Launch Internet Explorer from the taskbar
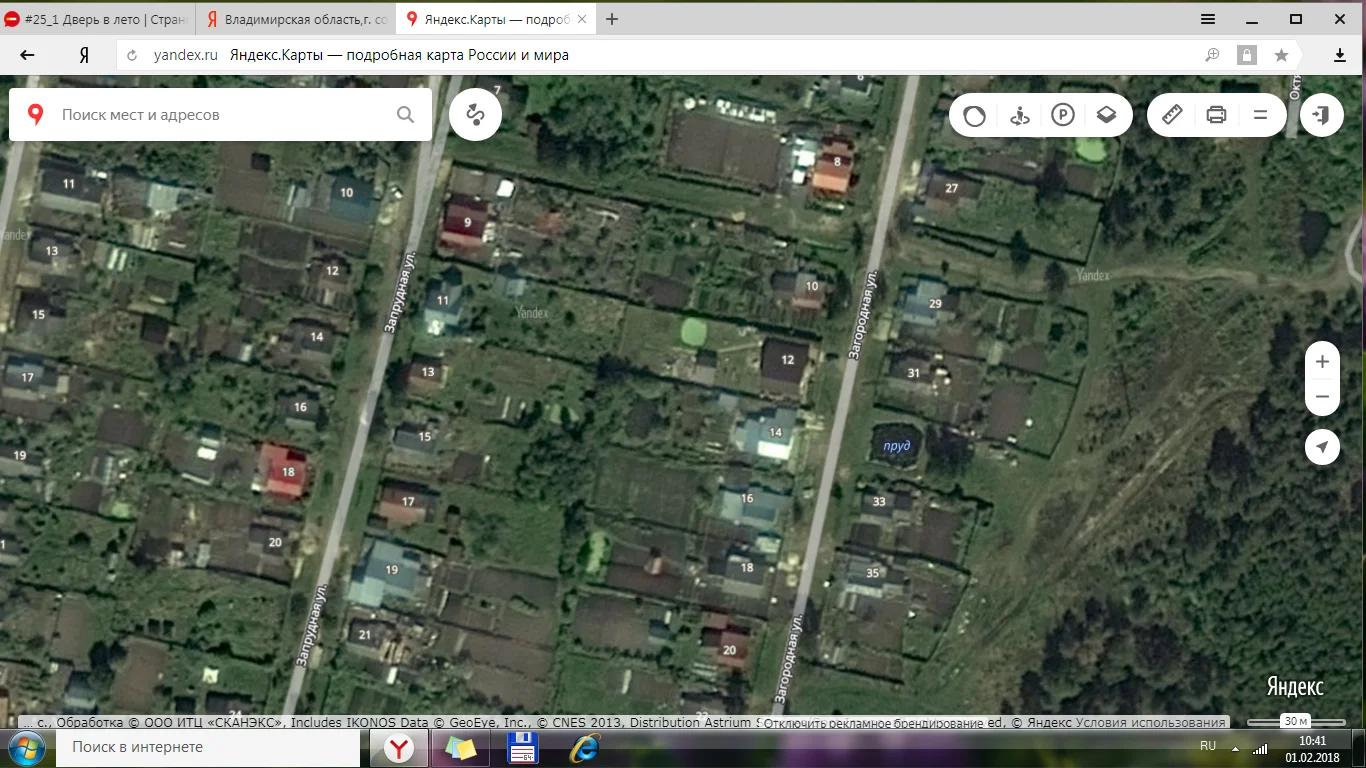 tap(584, 748)
